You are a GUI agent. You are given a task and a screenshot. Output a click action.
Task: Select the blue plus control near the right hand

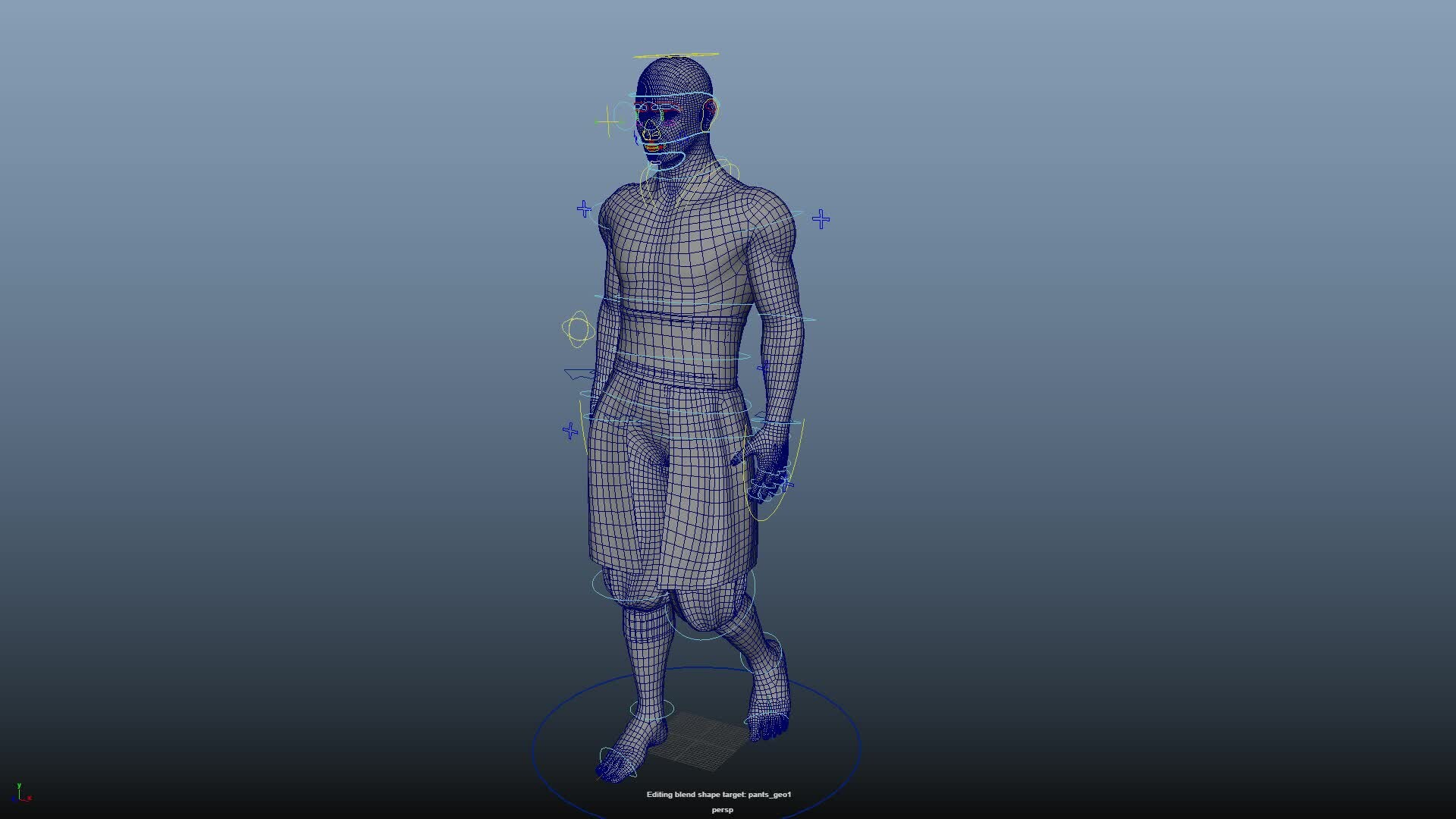point(787,483)
